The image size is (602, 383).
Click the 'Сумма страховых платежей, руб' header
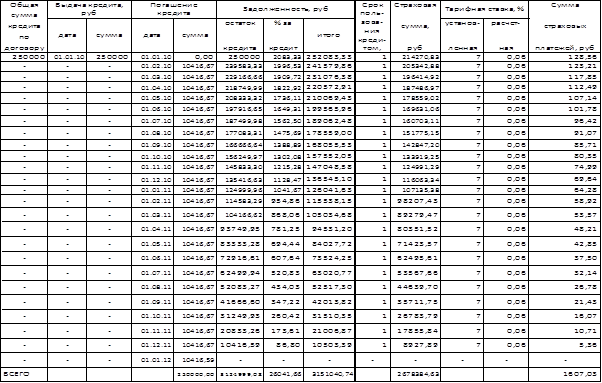pyautogui.click(x=565, y=26)
